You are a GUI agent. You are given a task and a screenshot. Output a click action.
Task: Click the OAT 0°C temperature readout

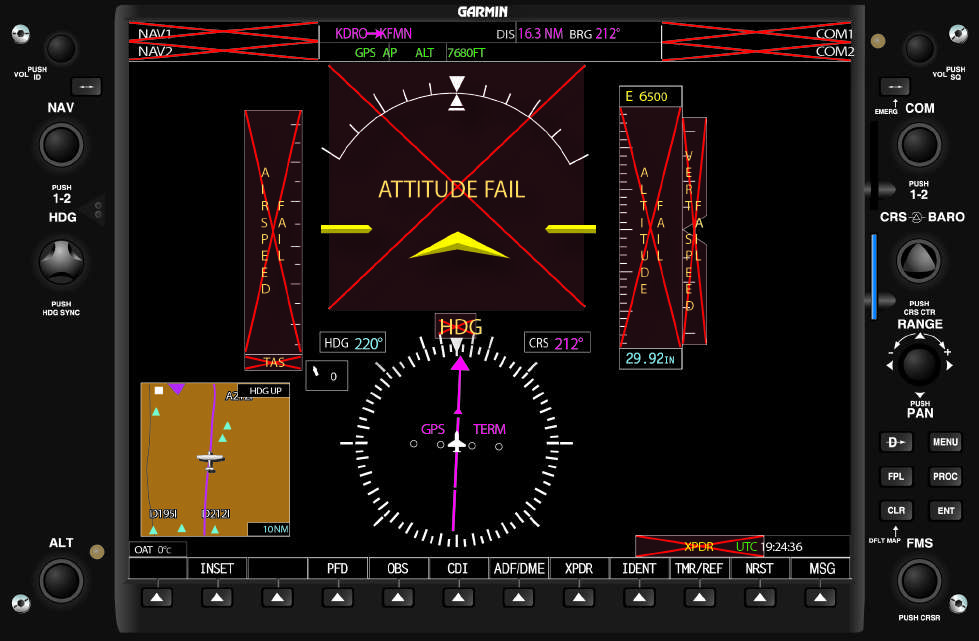(157, 550)
